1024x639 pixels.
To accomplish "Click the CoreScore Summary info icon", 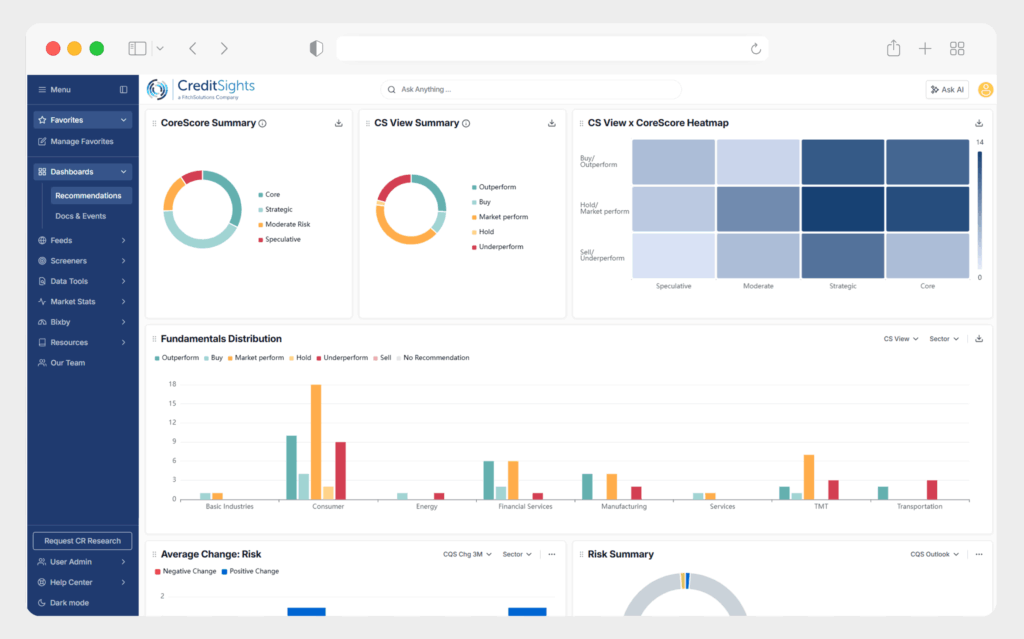I will (x=263, y=124).
